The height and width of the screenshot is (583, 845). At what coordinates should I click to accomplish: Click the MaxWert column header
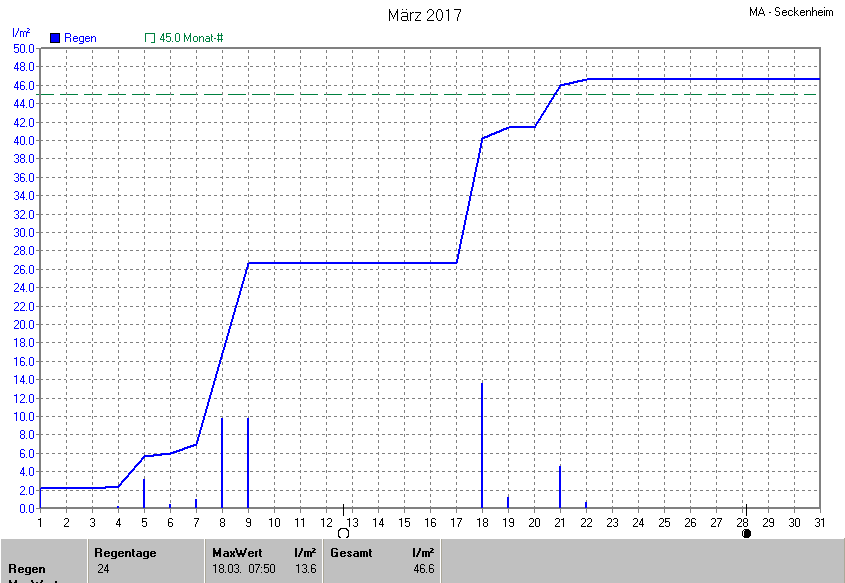pos(236,552)
